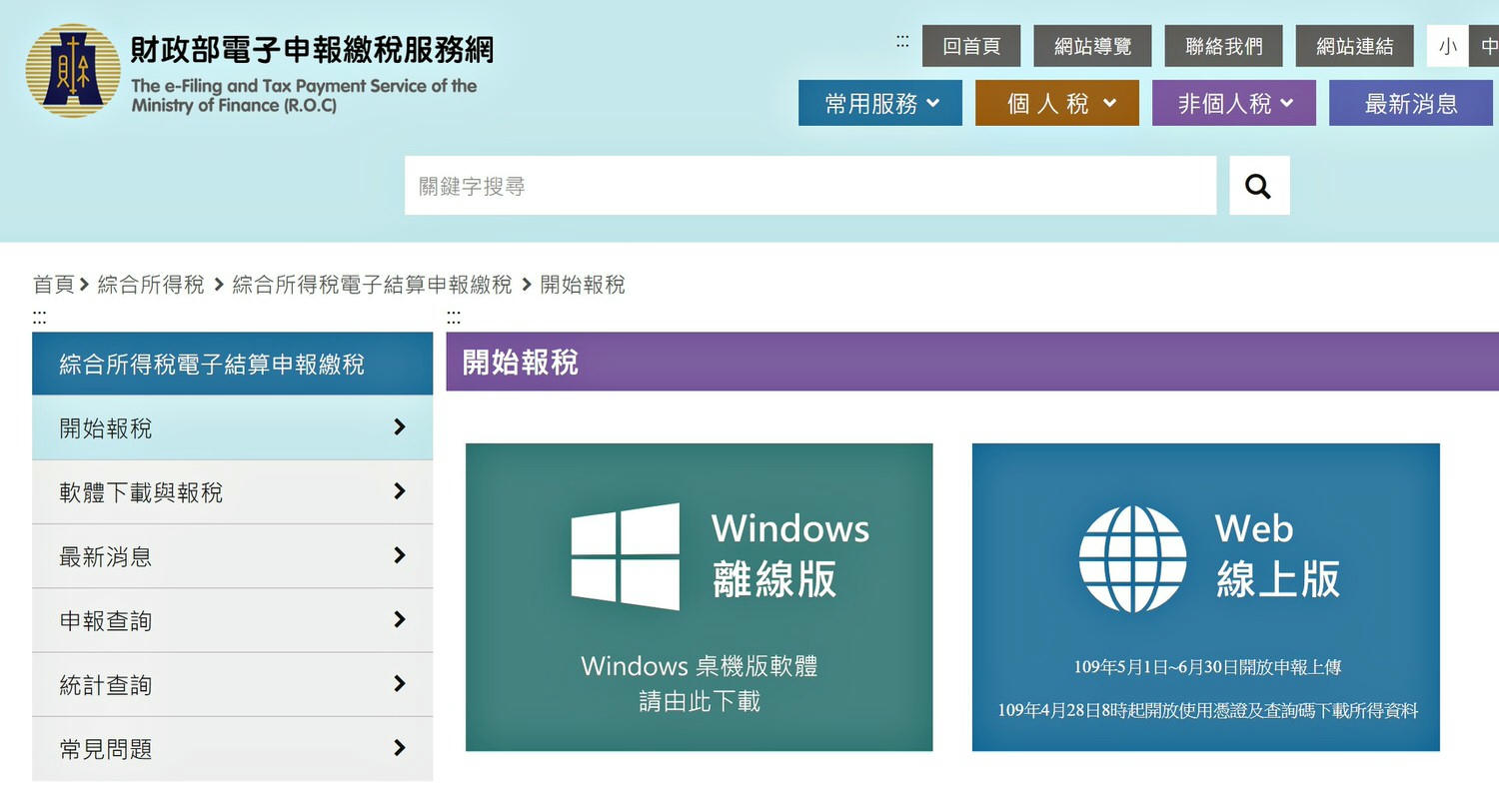
Task: Go to 回首頁 home link
Action: click(x=971, y=46)
